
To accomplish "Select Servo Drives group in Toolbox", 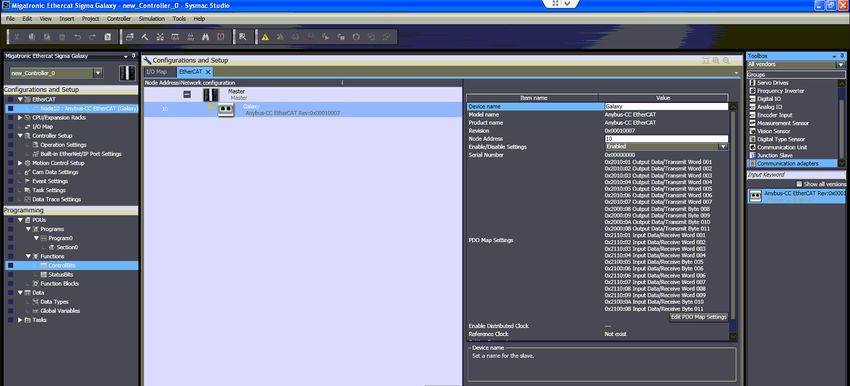I will click(772, 83).
